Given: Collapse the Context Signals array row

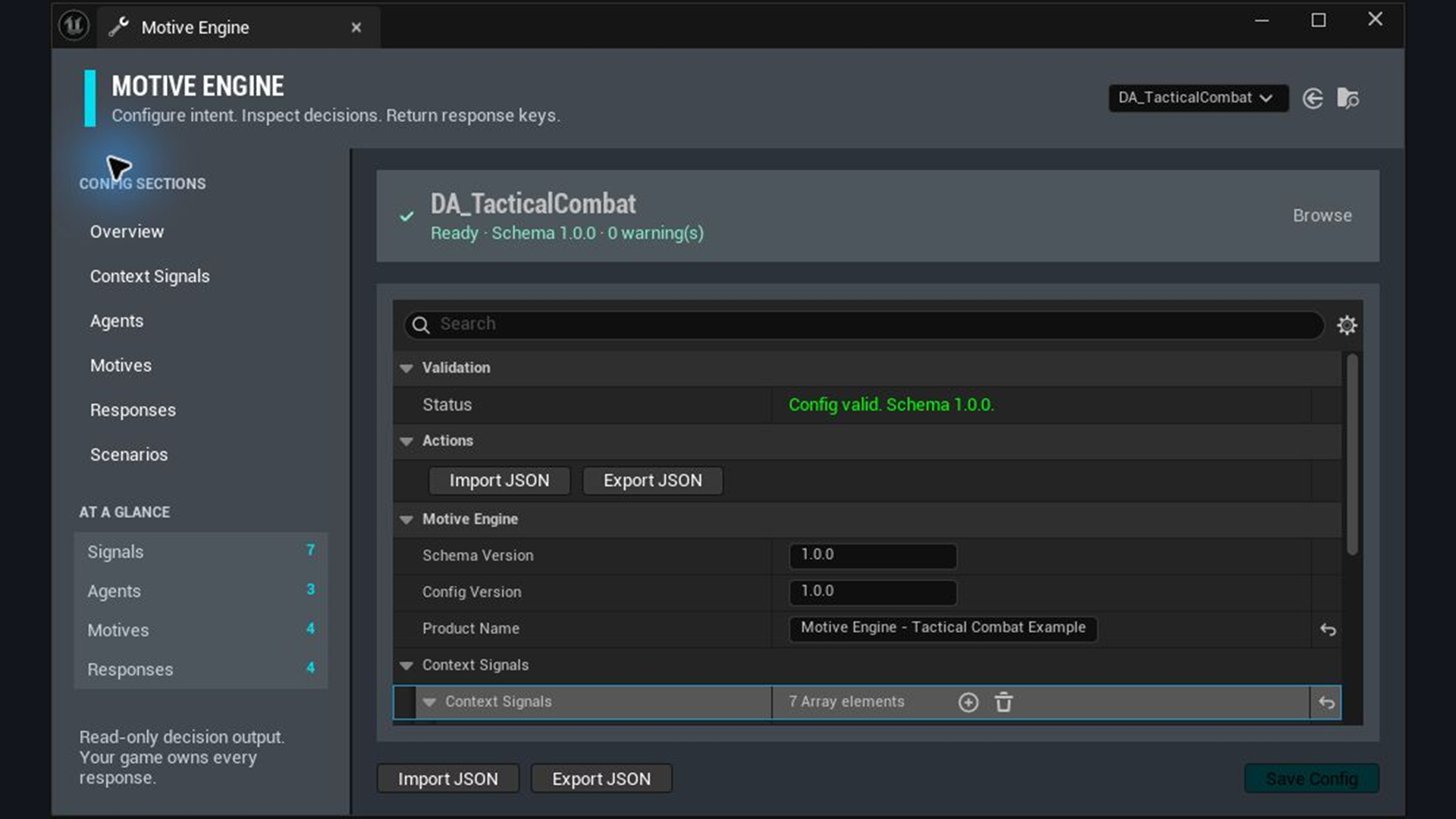Looking at the screenshot, I should click(429, 702).
